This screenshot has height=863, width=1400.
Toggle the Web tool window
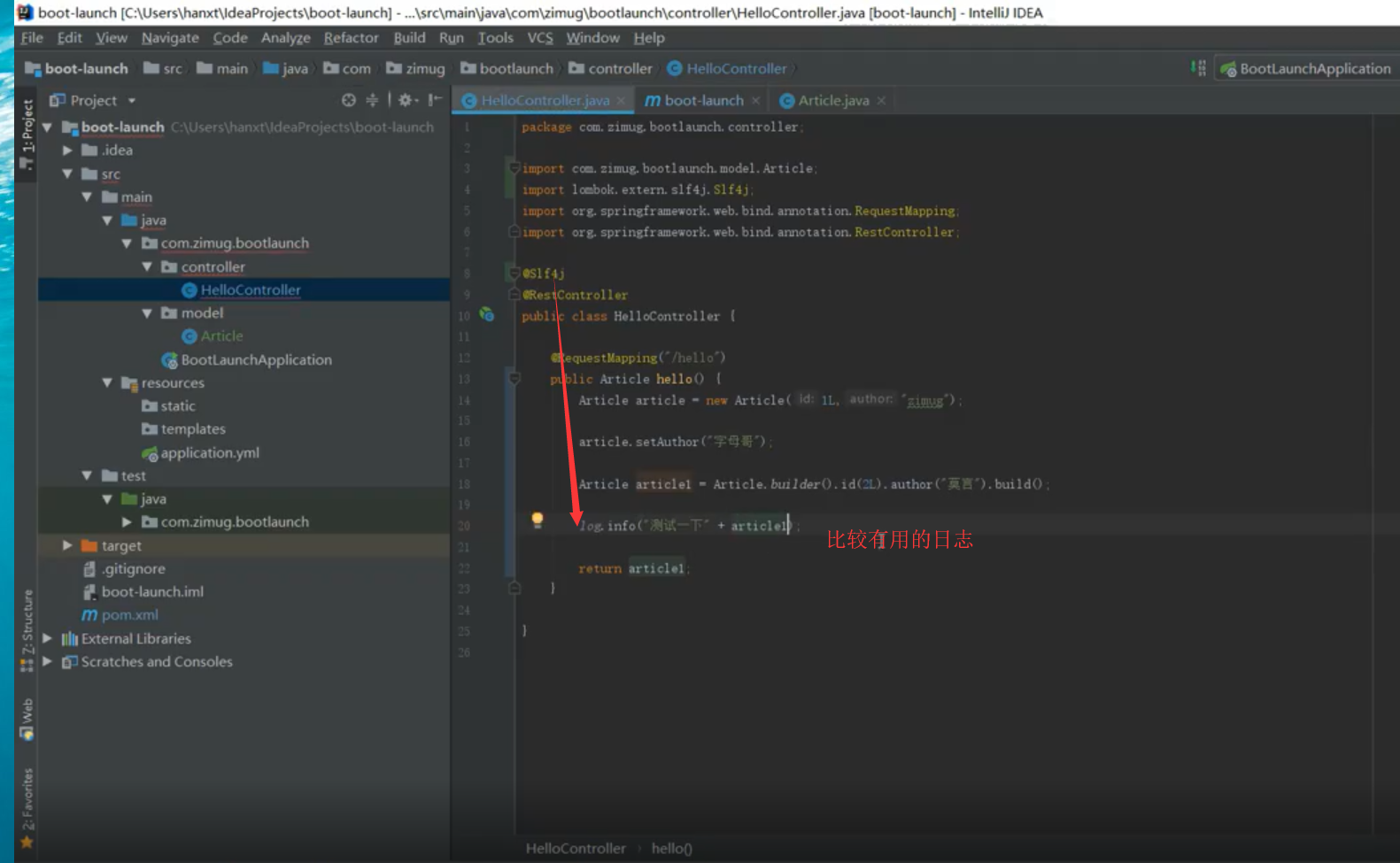(x=27, y=719)
